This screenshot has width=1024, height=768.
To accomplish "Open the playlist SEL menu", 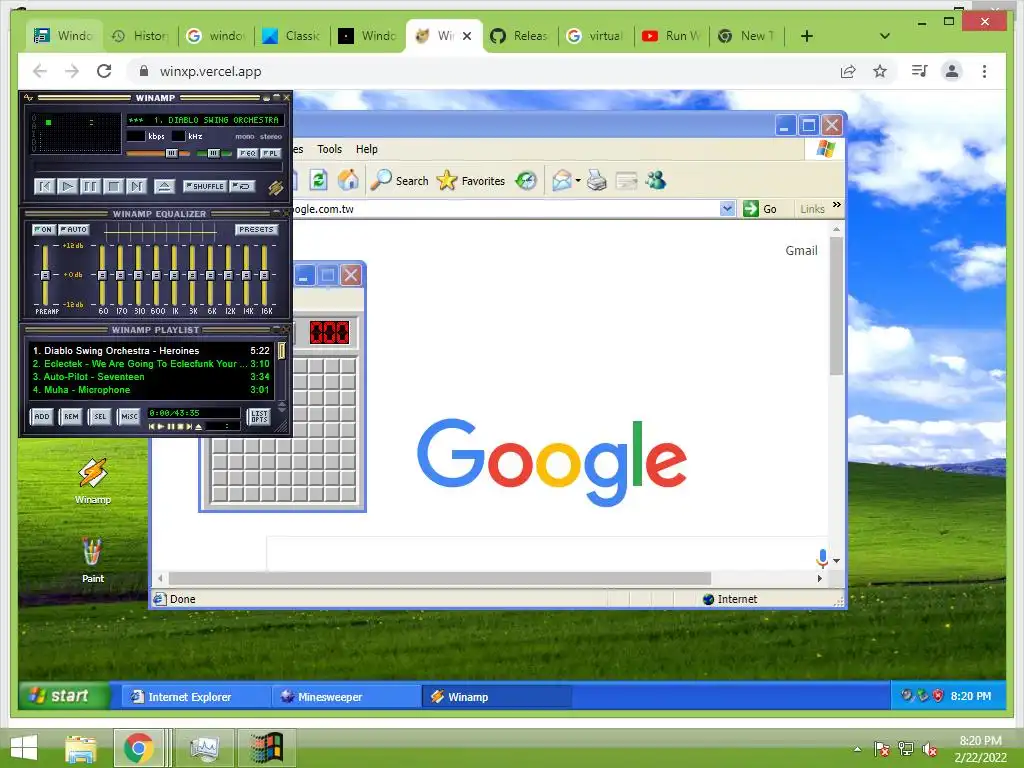I will 100,417.
